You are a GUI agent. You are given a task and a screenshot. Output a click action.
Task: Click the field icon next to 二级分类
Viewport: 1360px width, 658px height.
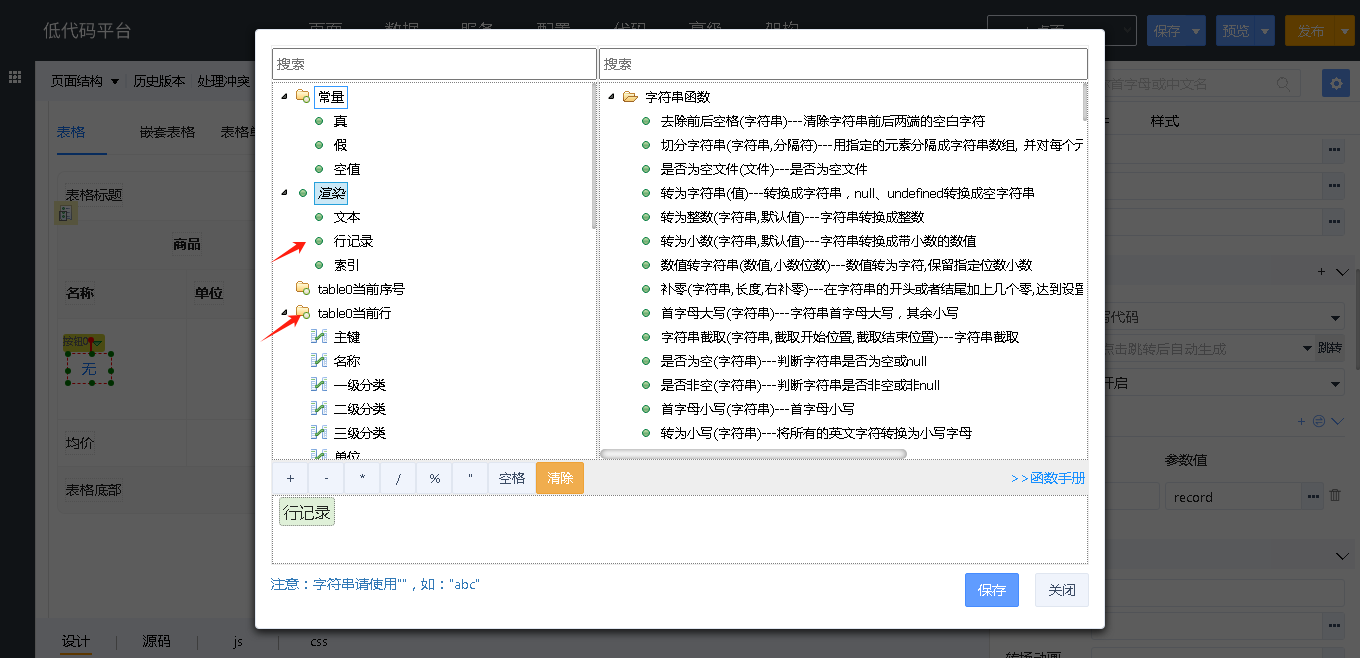click(320, 409)
